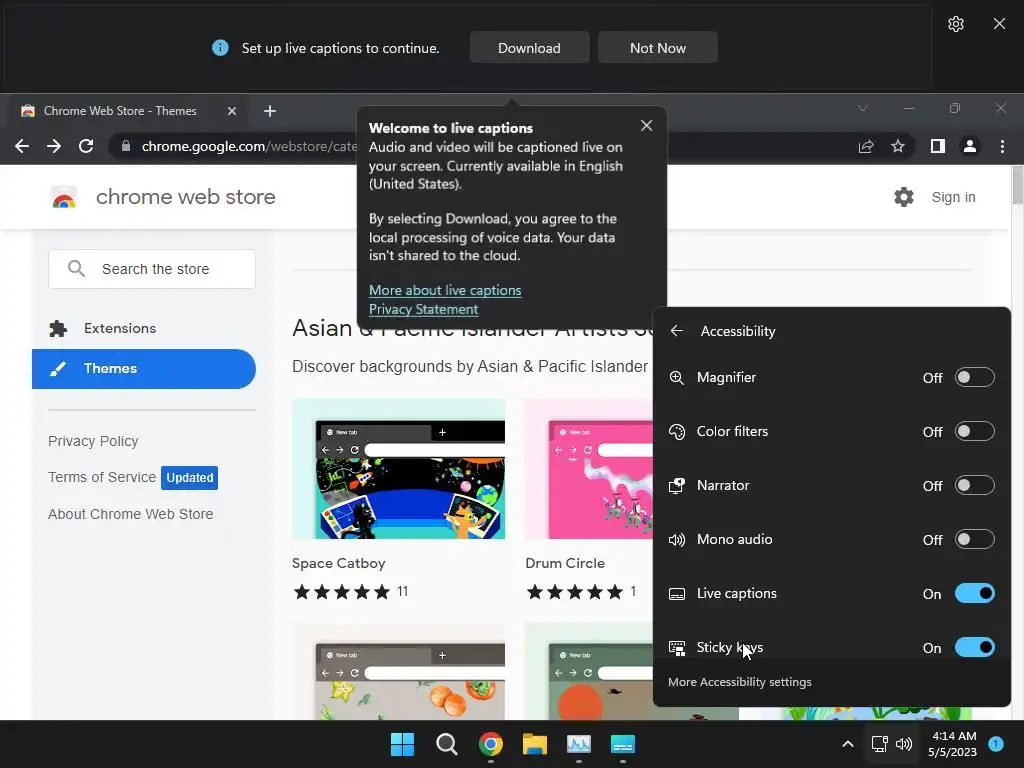Show hidden tray icons chevron
Viewport: 1024px width, 768px height.
(847, 744)
